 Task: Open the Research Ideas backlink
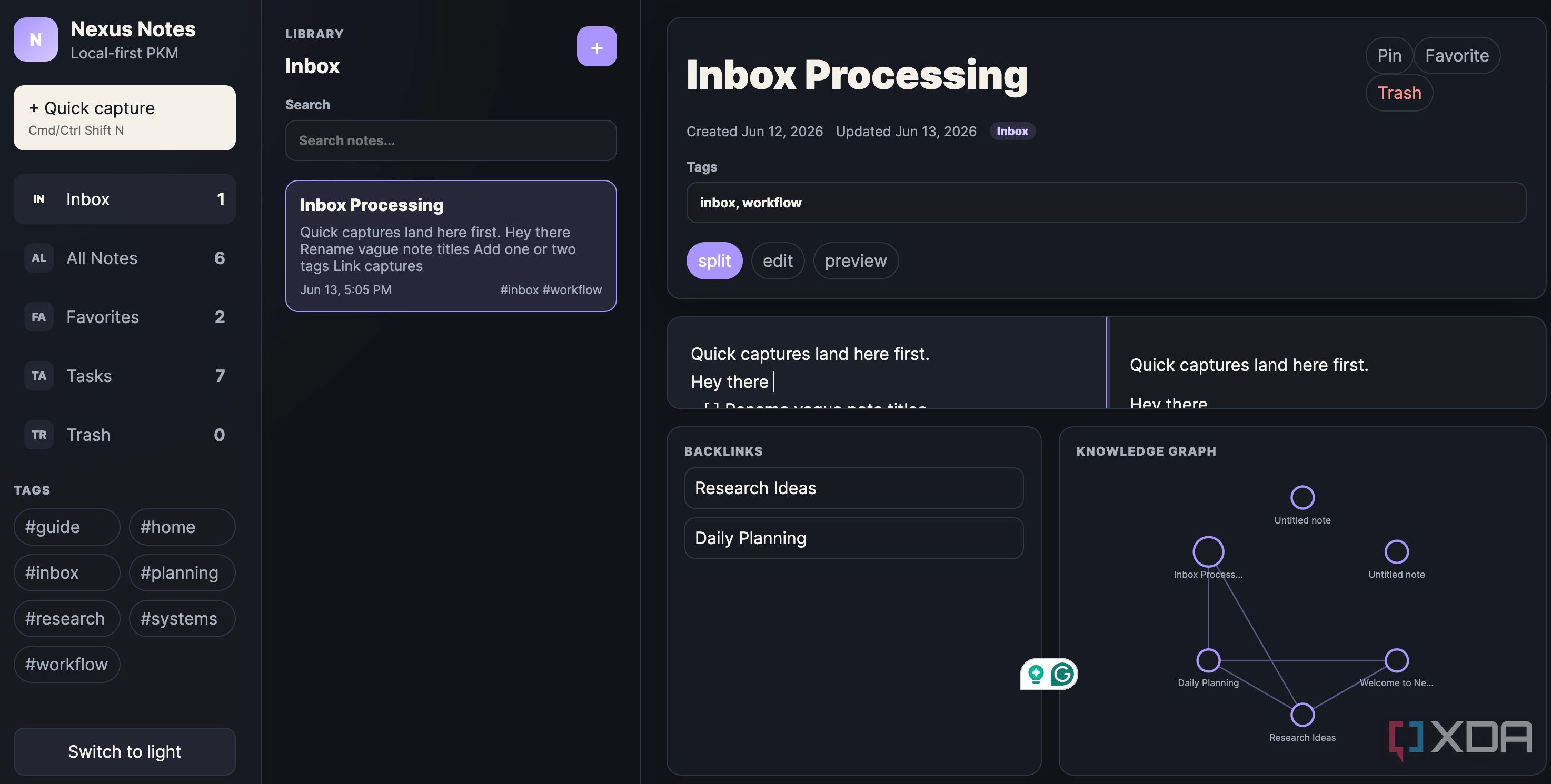(854, 488)
